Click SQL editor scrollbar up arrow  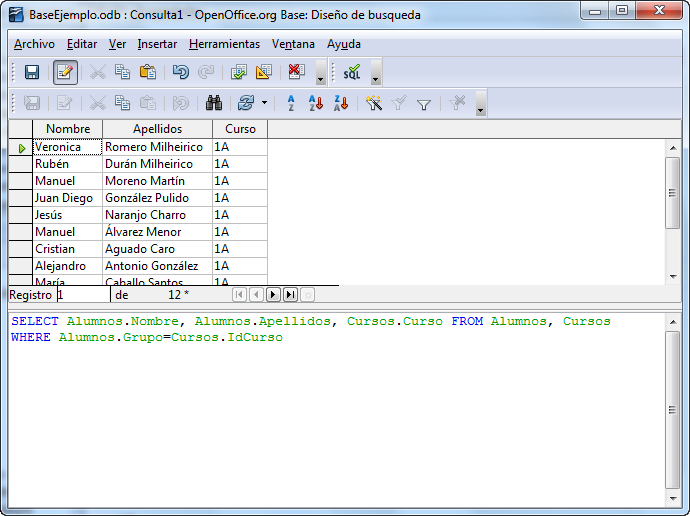(x=673, y=322)
